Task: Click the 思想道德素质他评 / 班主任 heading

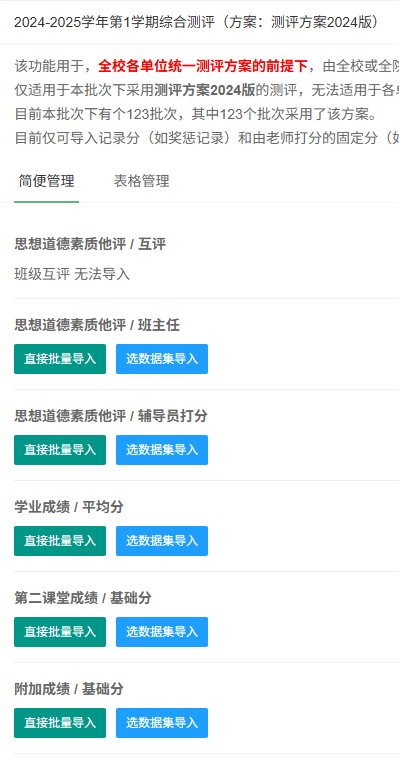Action: tap(97, 325)
